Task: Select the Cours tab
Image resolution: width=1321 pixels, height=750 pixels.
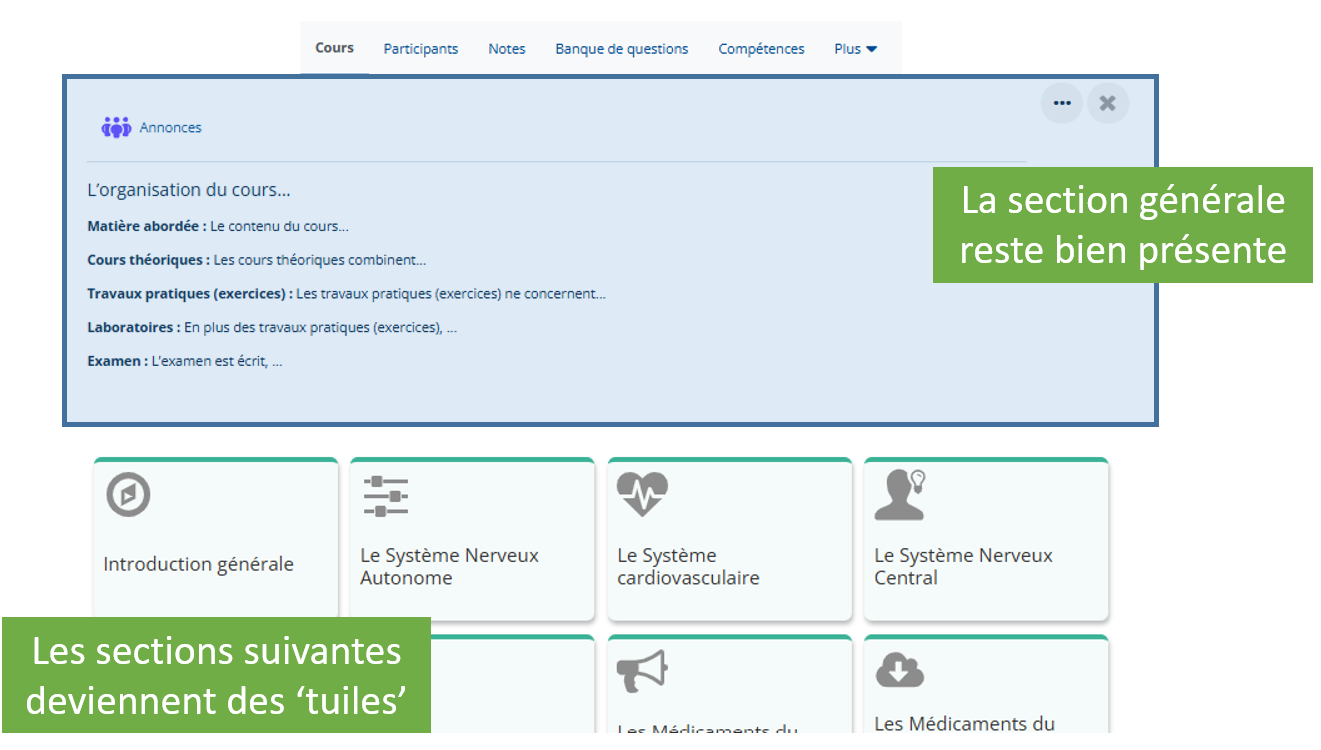Action: (334, 47)
